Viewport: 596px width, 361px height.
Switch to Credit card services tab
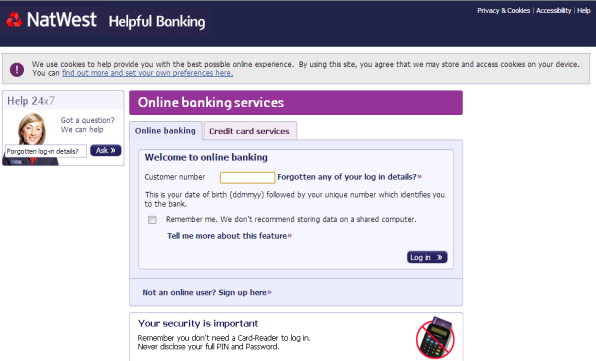250,131
